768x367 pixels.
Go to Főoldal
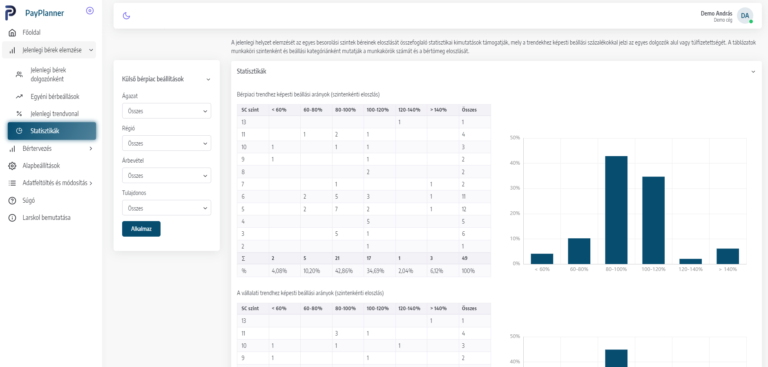pyautogui.click(x=31, y=33)
